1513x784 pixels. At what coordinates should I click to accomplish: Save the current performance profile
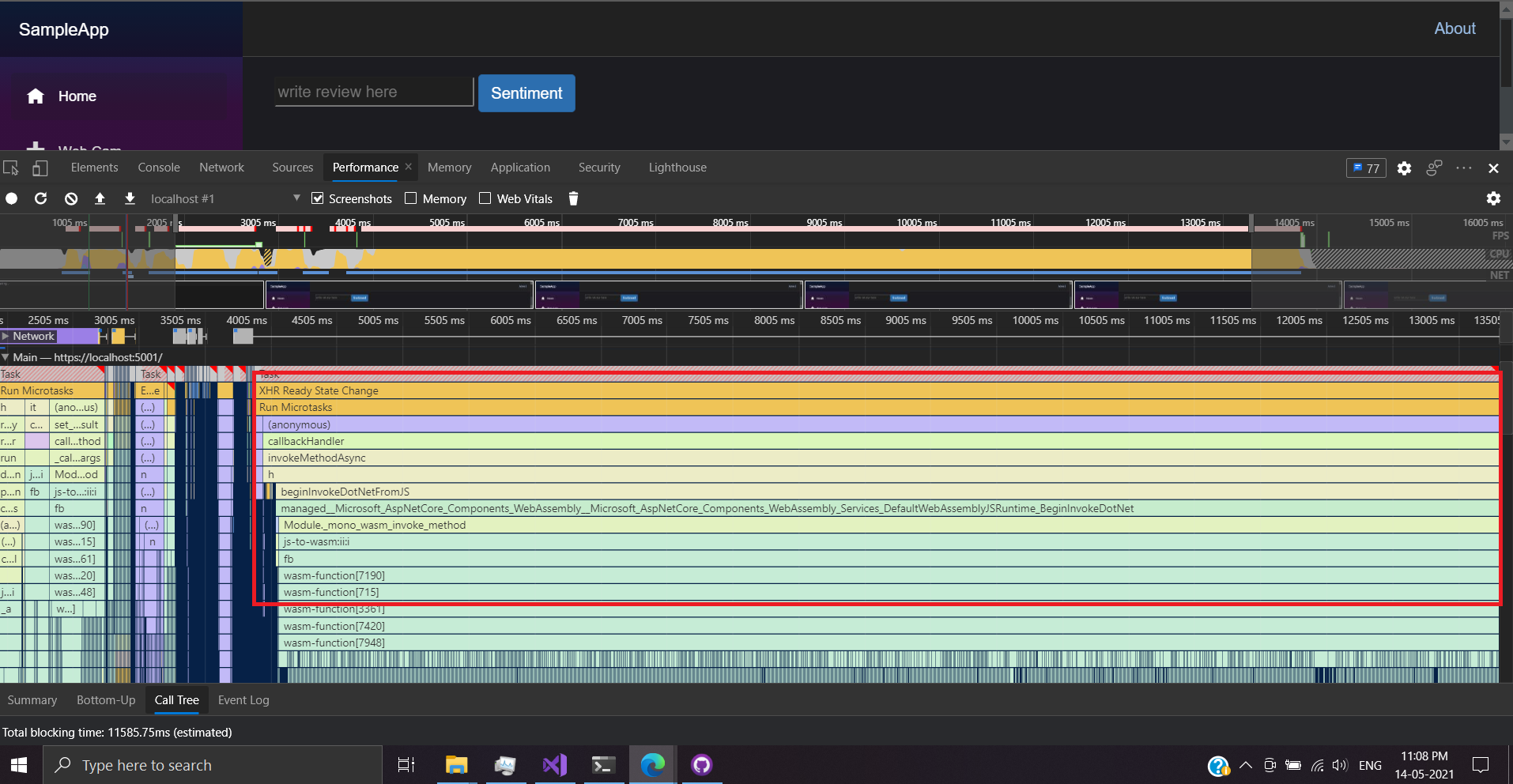(130, 198)
